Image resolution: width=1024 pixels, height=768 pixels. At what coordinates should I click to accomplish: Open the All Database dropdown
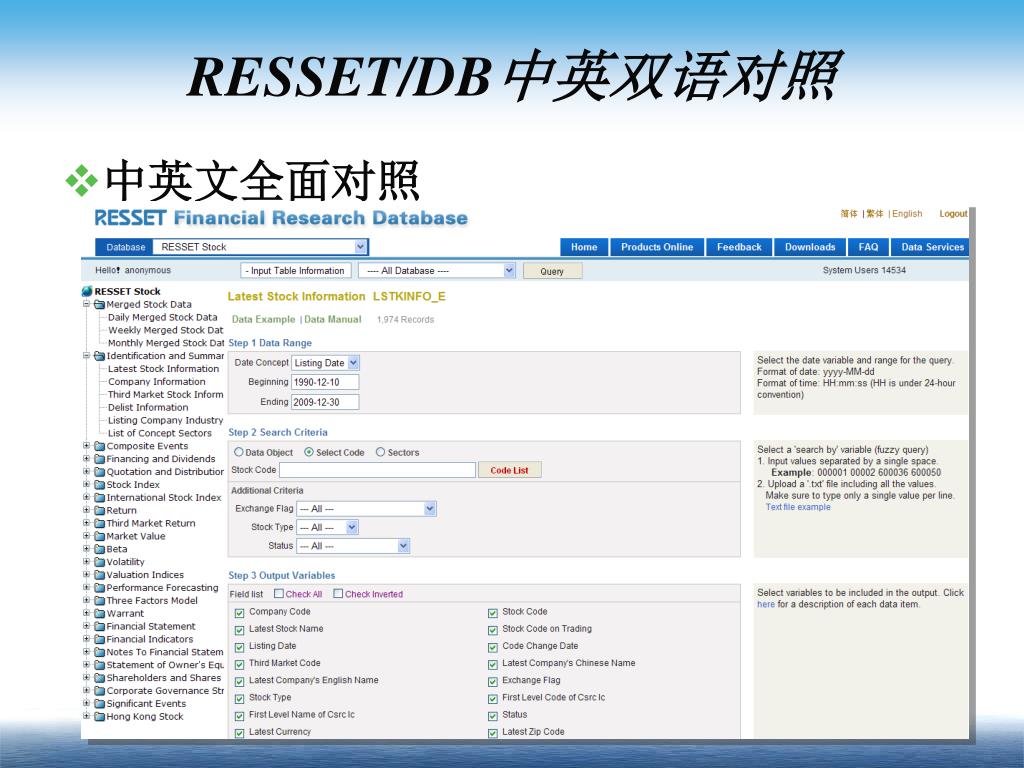(x=509, y=270)
